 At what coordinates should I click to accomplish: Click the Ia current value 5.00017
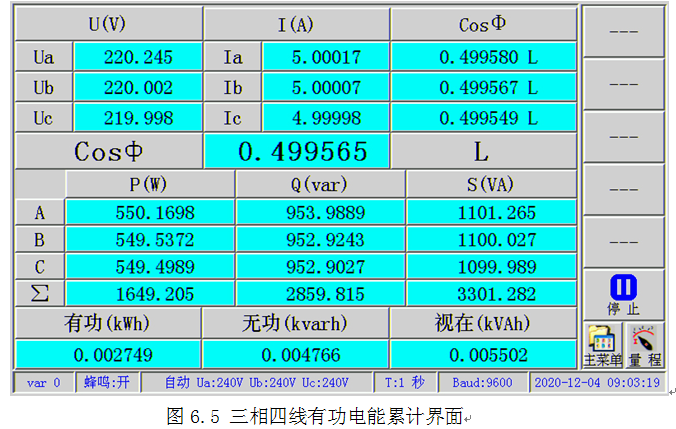click(326, 57)
